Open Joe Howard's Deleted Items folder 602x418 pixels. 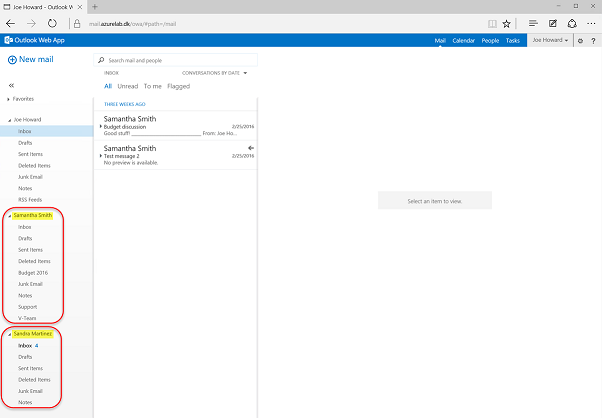click(34, 165)
